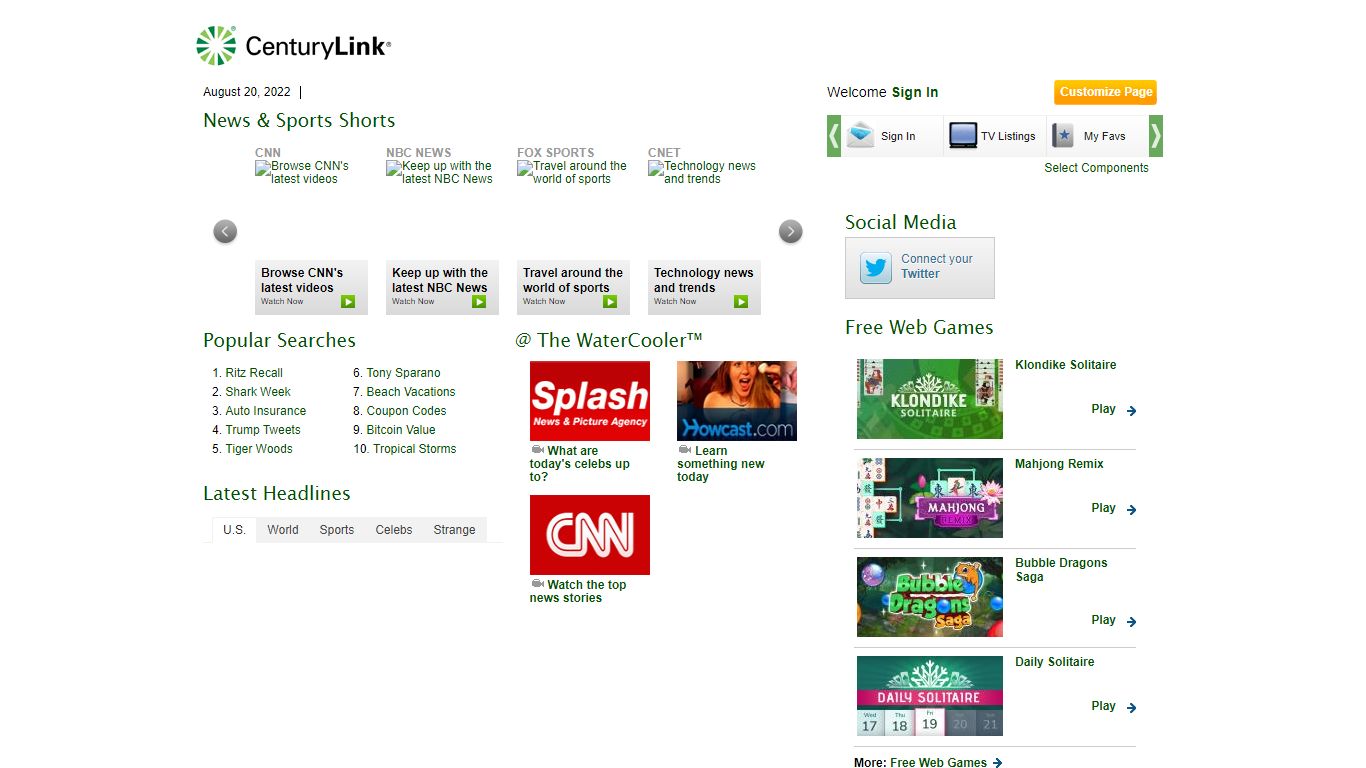The width and height of the screenshot is (1366, 768).
Task: Click the Klondike Solitaire title link
Action: pyautogui.click(x=1066, y=365)
